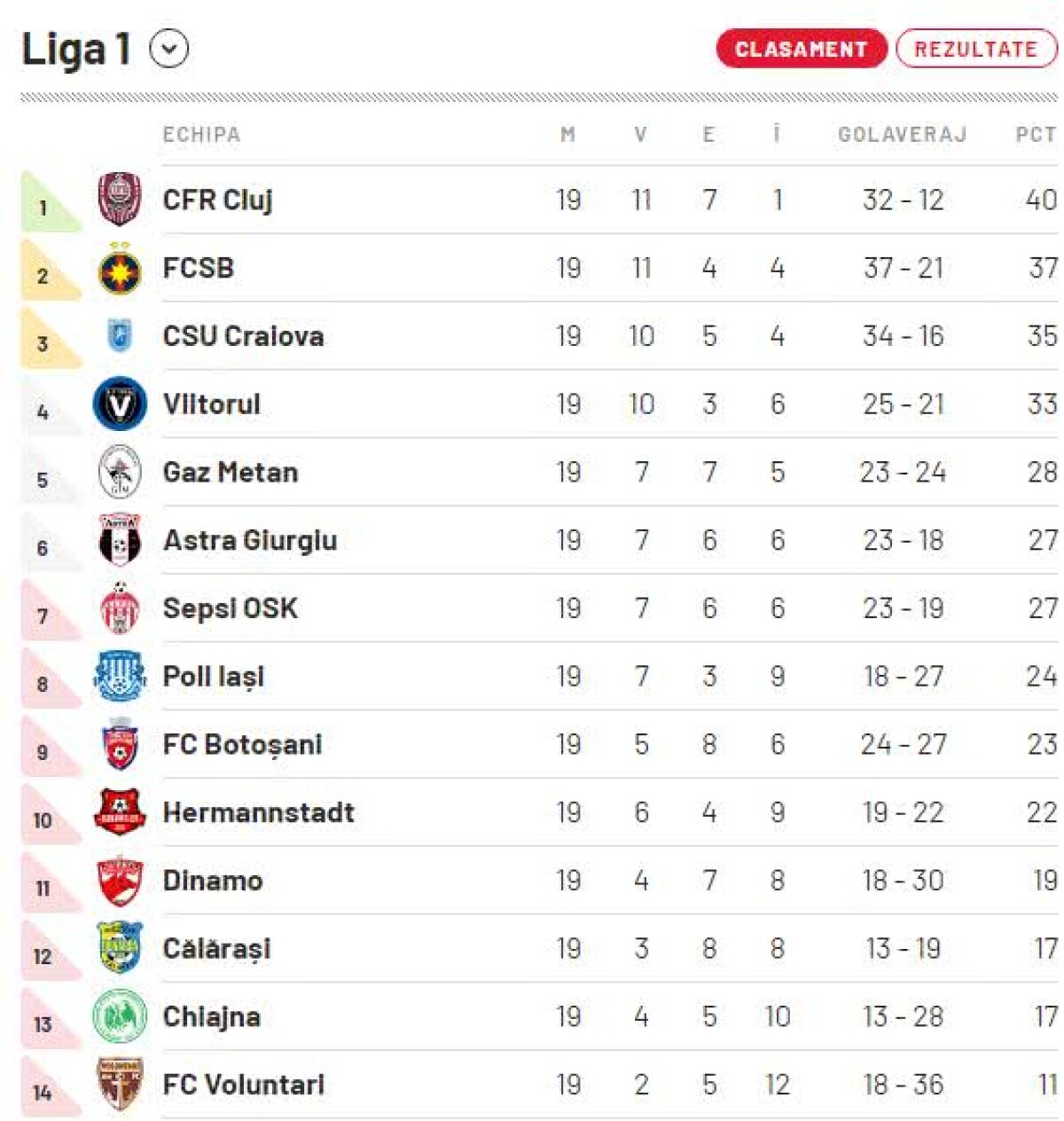The height and width of the screenshot is (1121, 1064).
Task: Click the Astra Giurgiu logo
Action: coord(120,540)
